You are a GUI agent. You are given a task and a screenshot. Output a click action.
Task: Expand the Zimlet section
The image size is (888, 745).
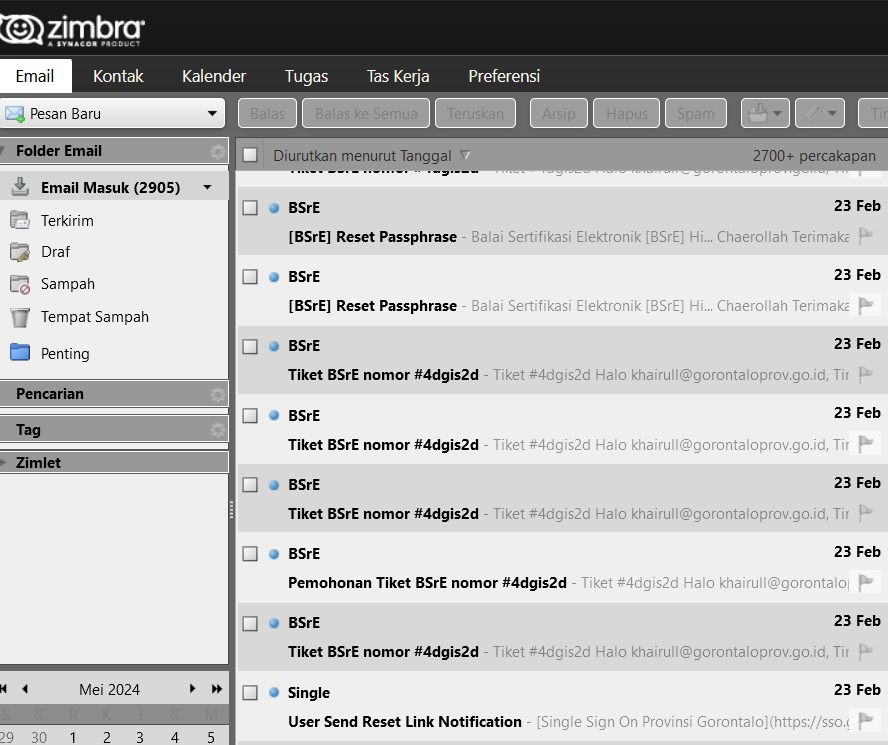click(x=3, y=462)
